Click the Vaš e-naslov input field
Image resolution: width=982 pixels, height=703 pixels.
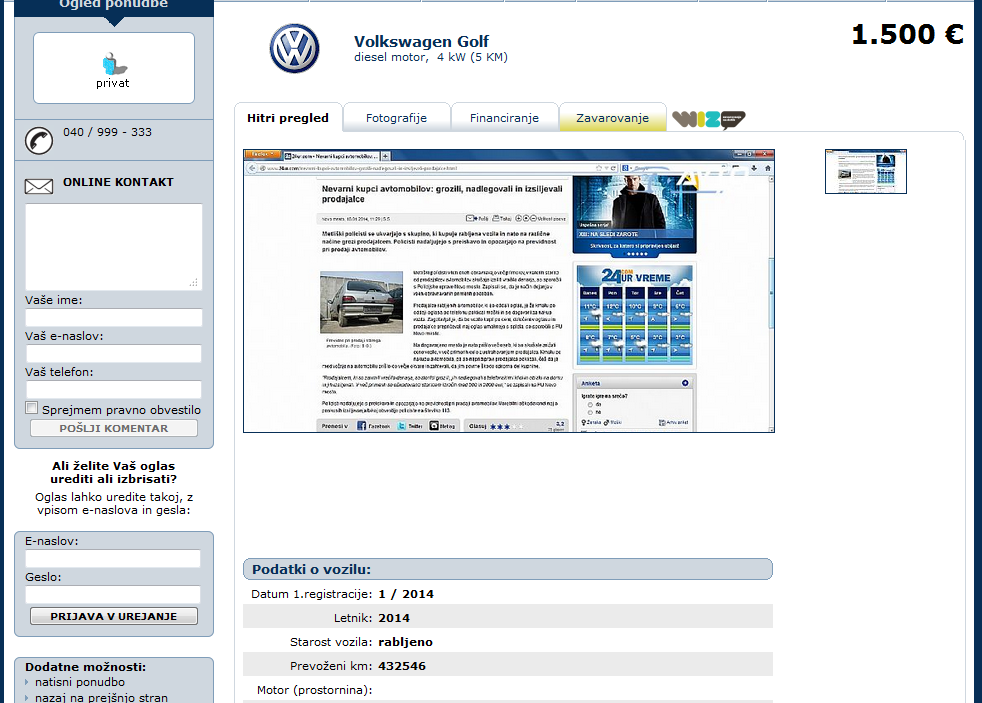click(x=113, y=354)
